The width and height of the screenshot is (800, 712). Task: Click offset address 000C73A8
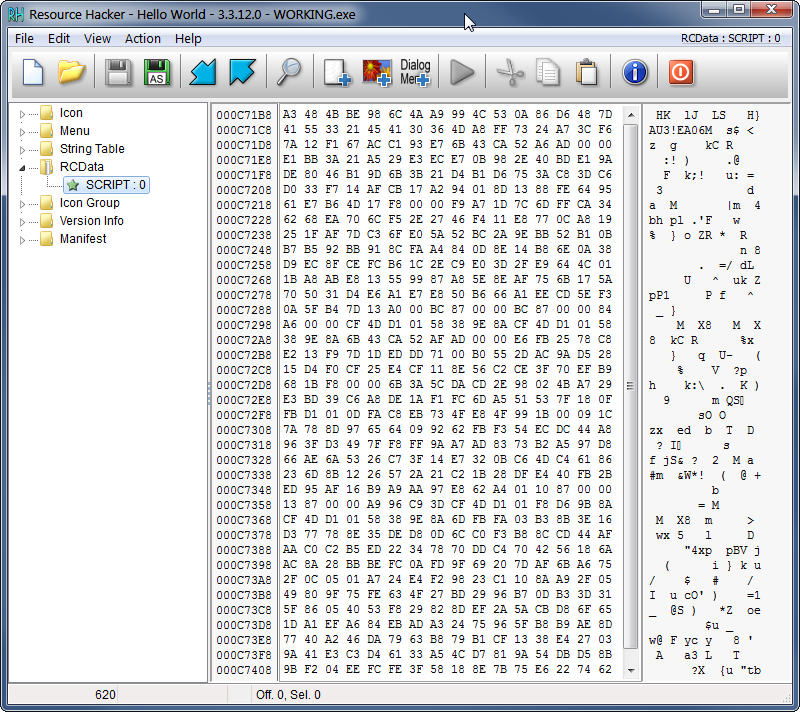[244, 580]
